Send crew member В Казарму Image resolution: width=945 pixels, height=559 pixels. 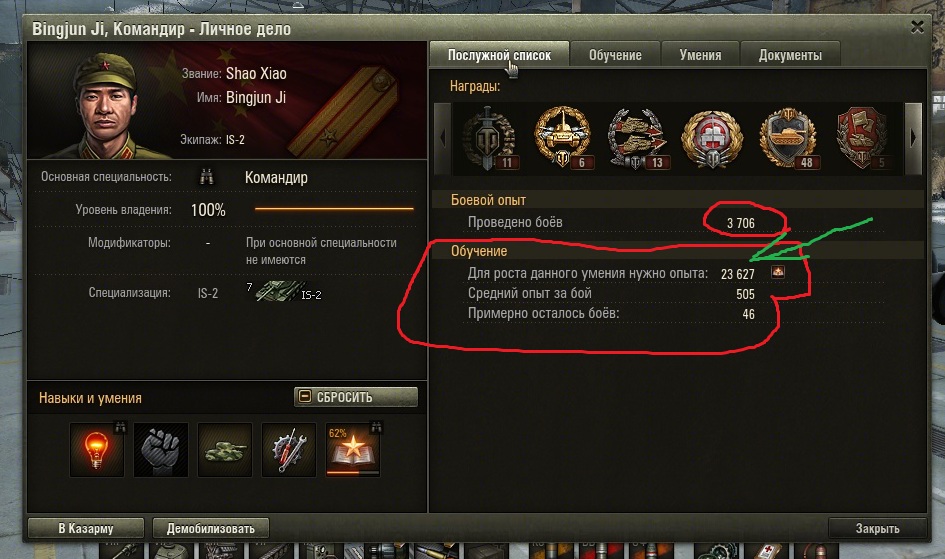coord(86,528)
